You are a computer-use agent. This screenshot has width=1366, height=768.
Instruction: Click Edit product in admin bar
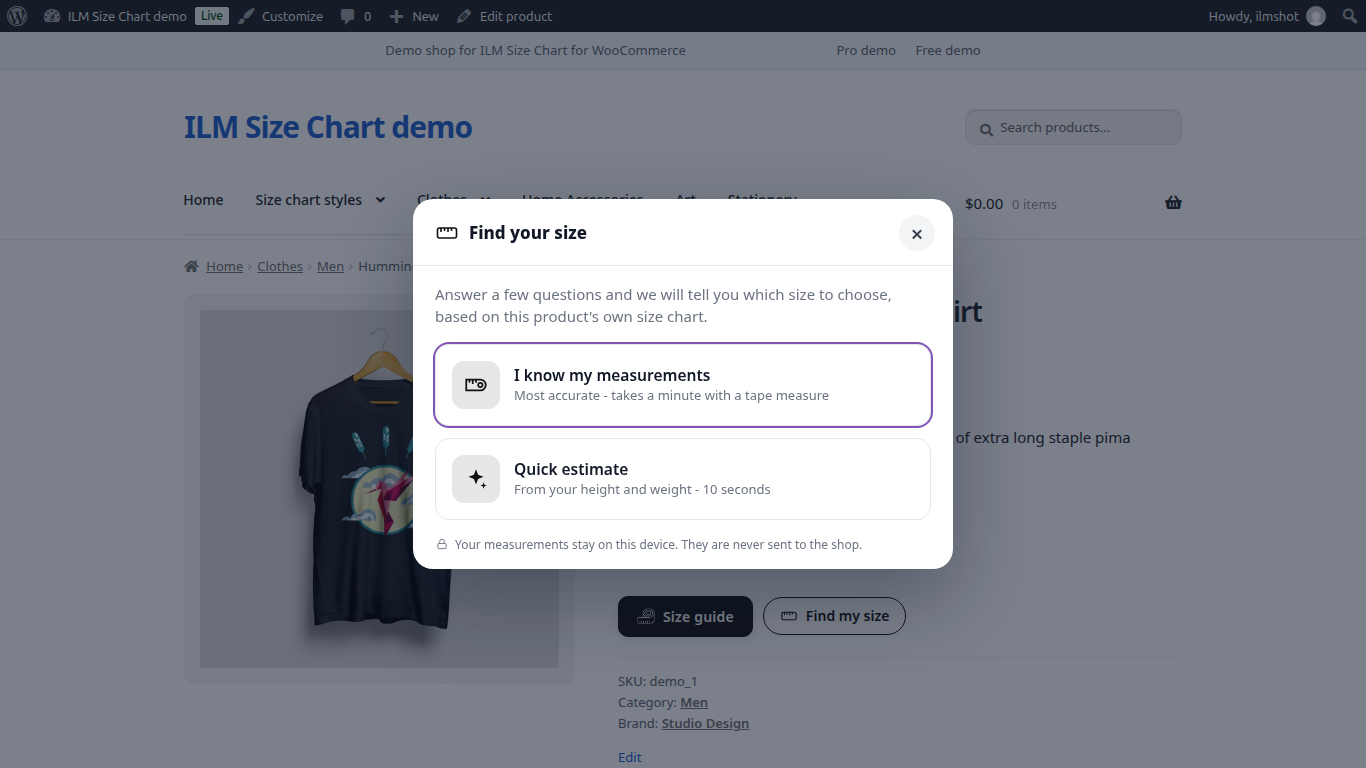click(504, 16)
